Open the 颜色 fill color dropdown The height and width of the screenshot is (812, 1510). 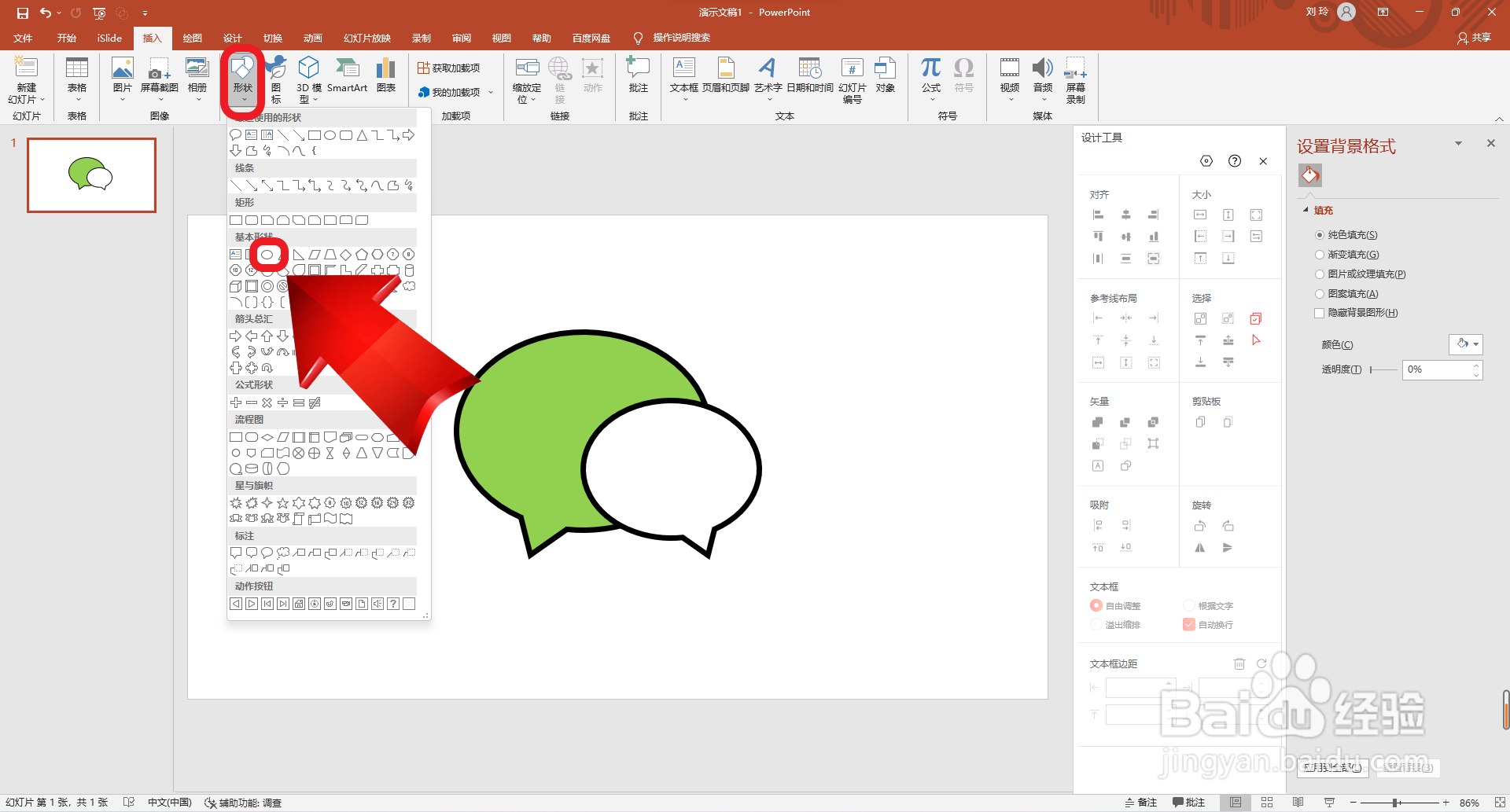tap(1466, 344)
